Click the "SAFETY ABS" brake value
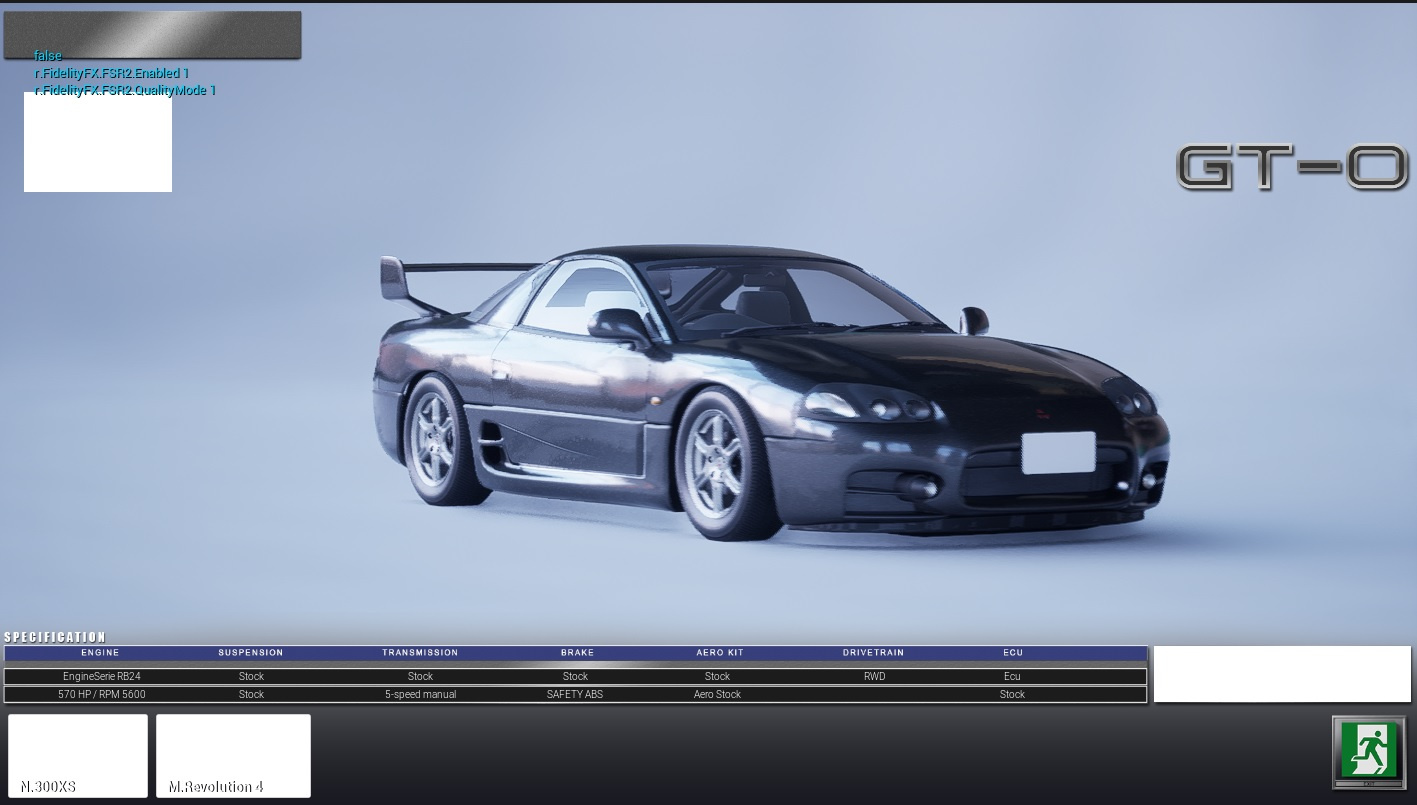Image resolution: width=1417 pixels, height=805 pixels. tap(575, 695)
